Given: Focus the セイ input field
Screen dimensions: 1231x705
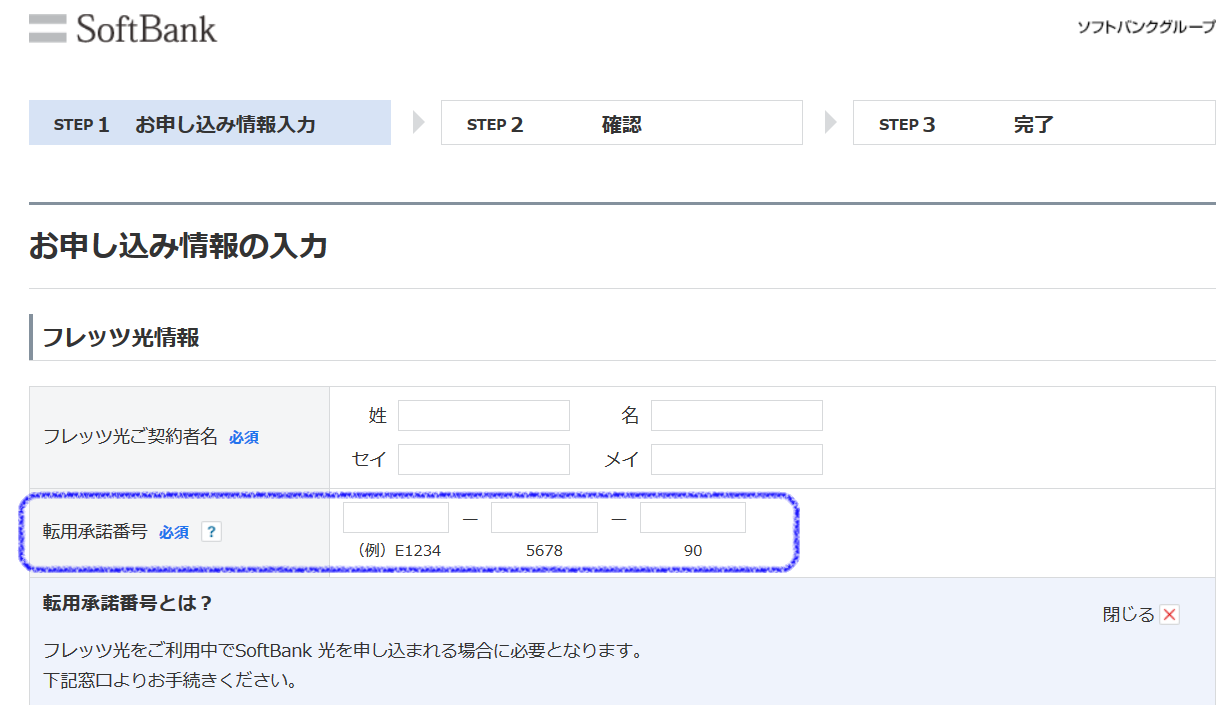Looking at the screenshot, I should click(484, 459).
